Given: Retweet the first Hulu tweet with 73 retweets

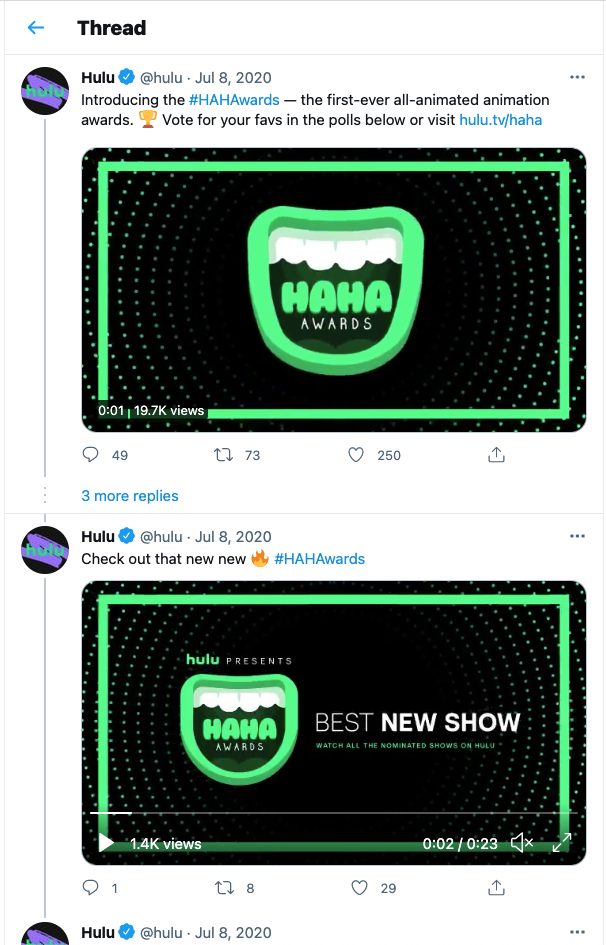Looking at the screenshot, I should [x=225, y=455].
